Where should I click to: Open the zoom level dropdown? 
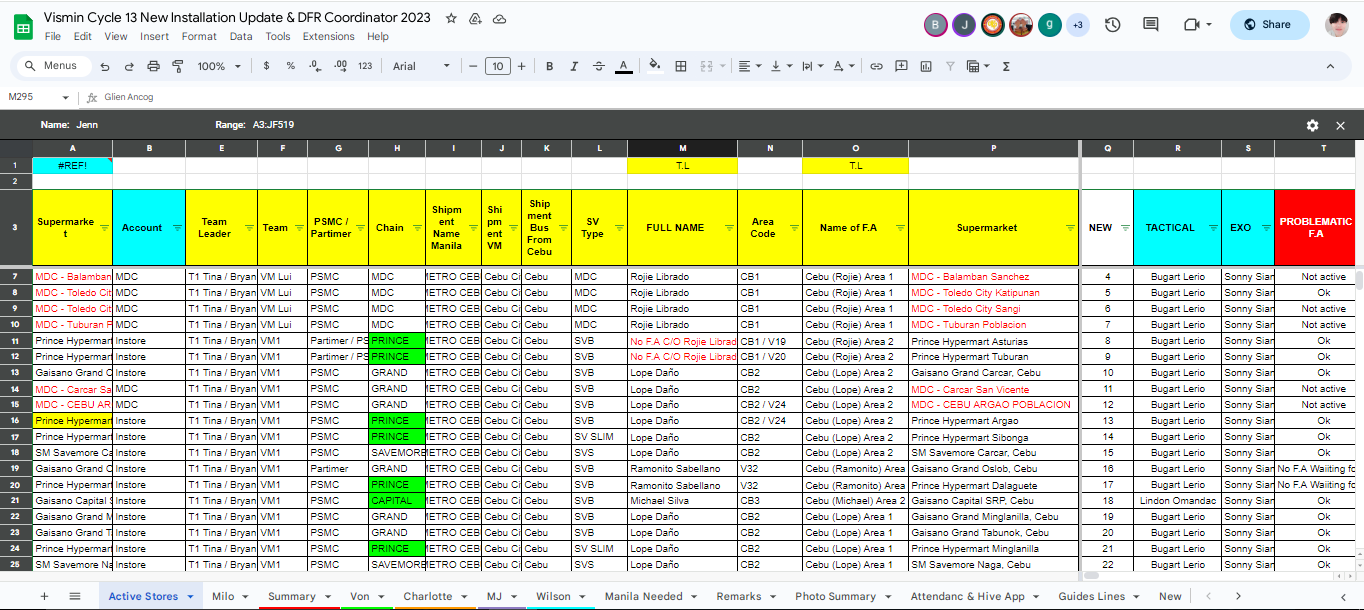click(217, 66)
